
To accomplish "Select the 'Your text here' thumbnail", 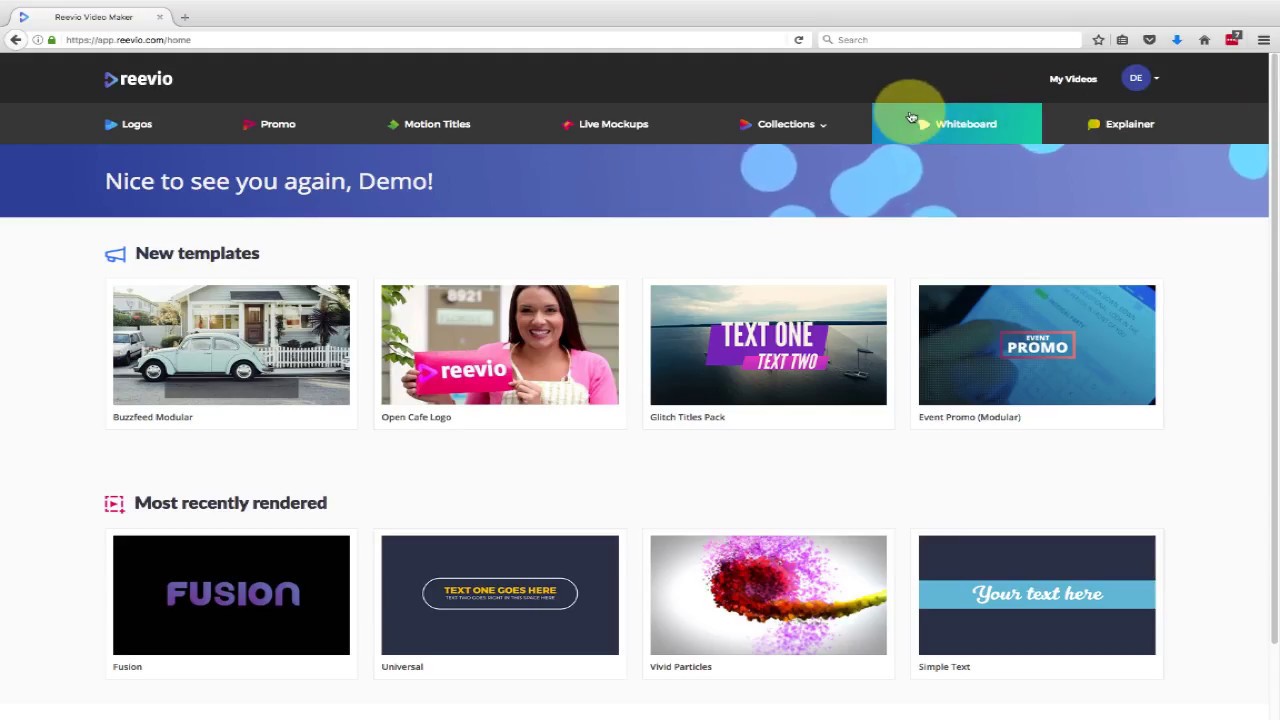I will click(x=1037, y=595).
